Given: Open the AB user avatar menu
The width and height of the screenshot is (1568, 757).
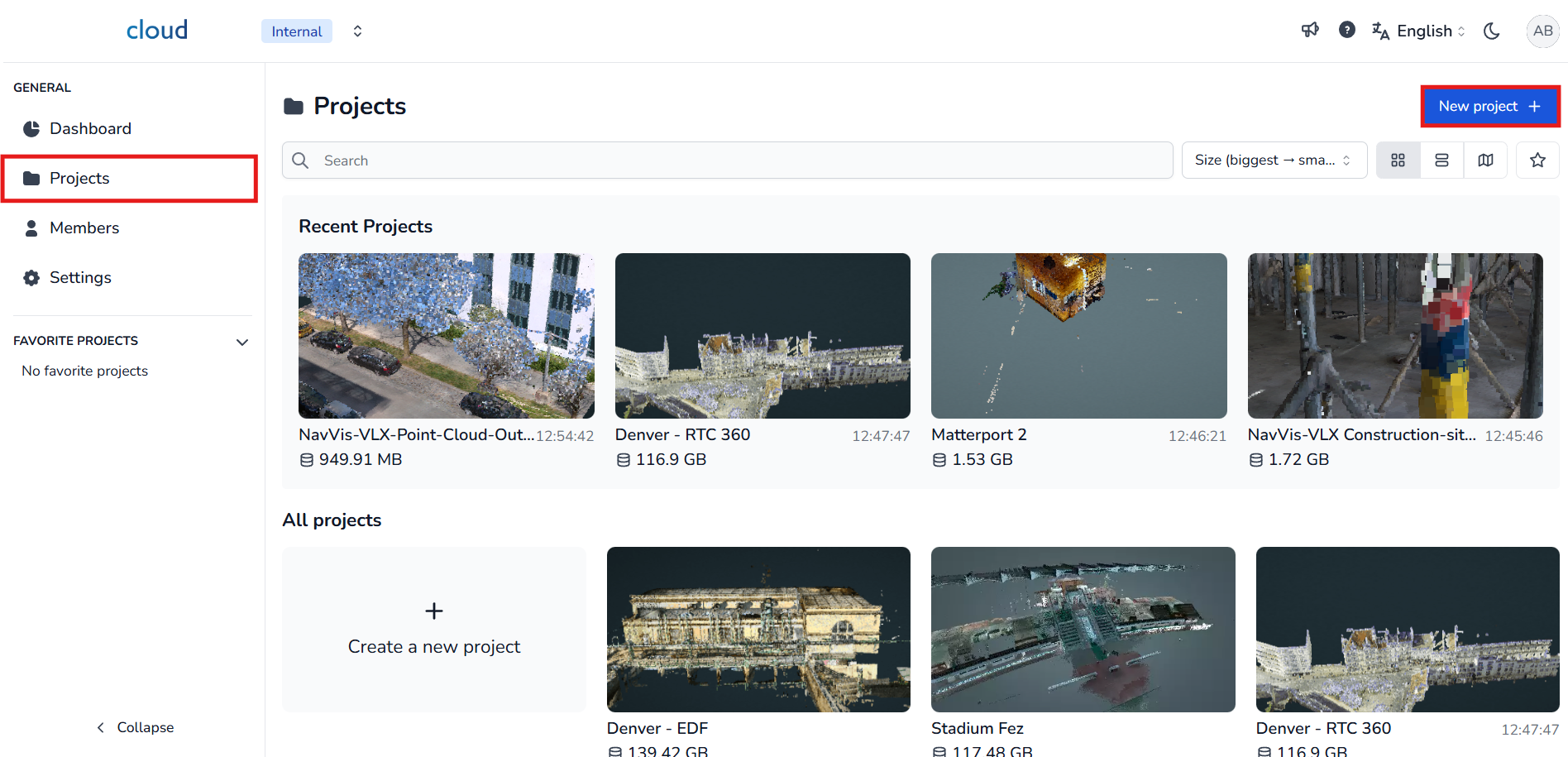Looking at the screenshot, I should 1542,31.
